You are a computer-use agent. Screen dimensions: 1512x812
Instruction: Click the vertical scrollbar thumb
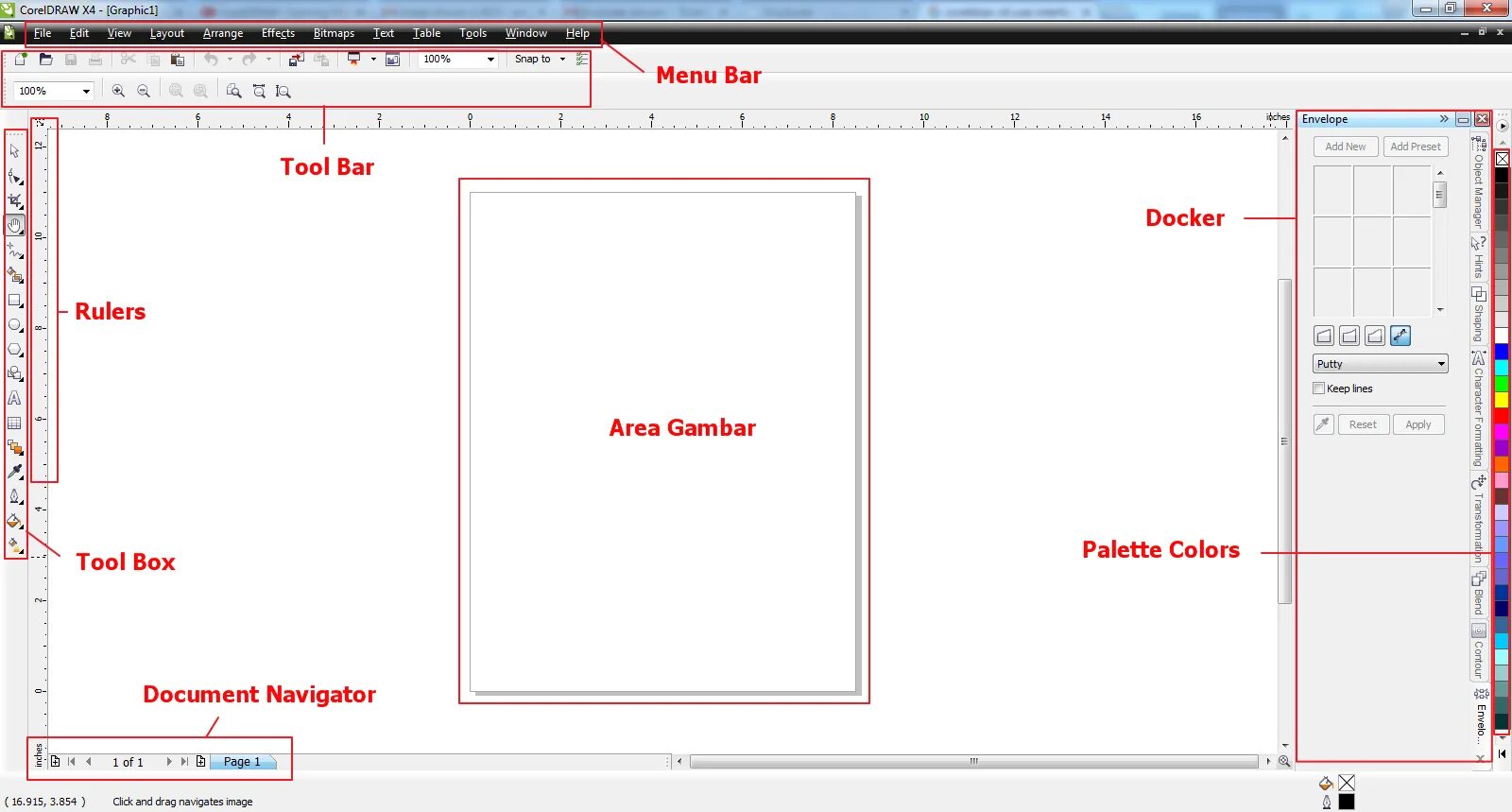coord(1284,441)
